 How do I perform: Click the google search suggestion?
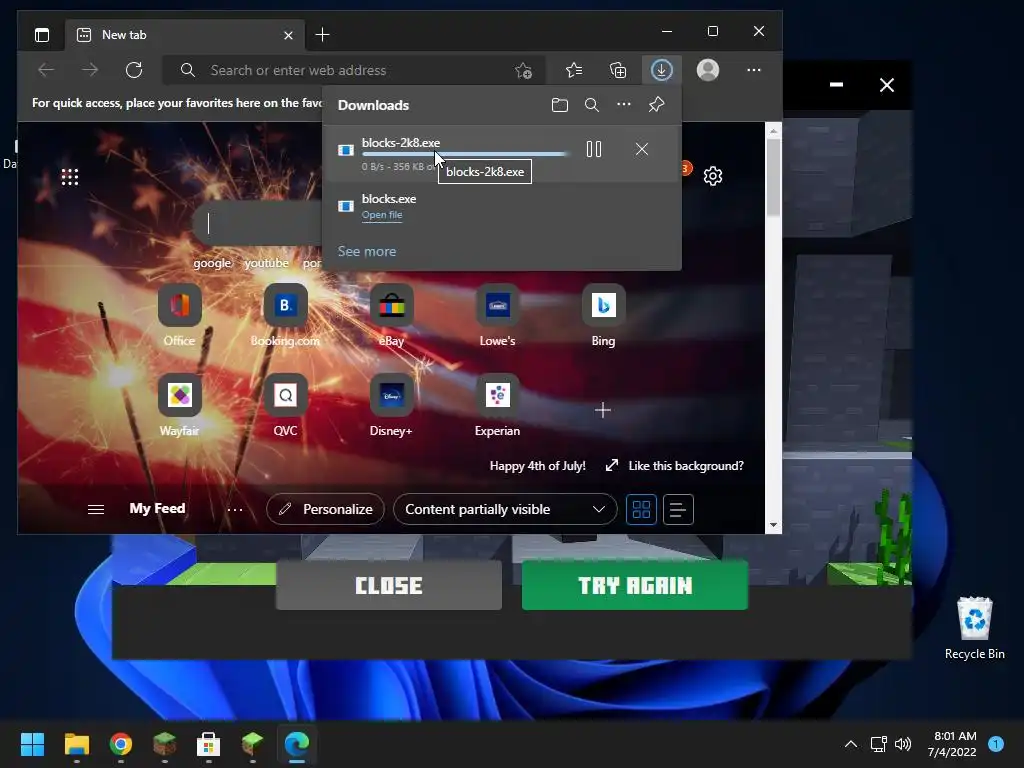click(x=212, y=263)
